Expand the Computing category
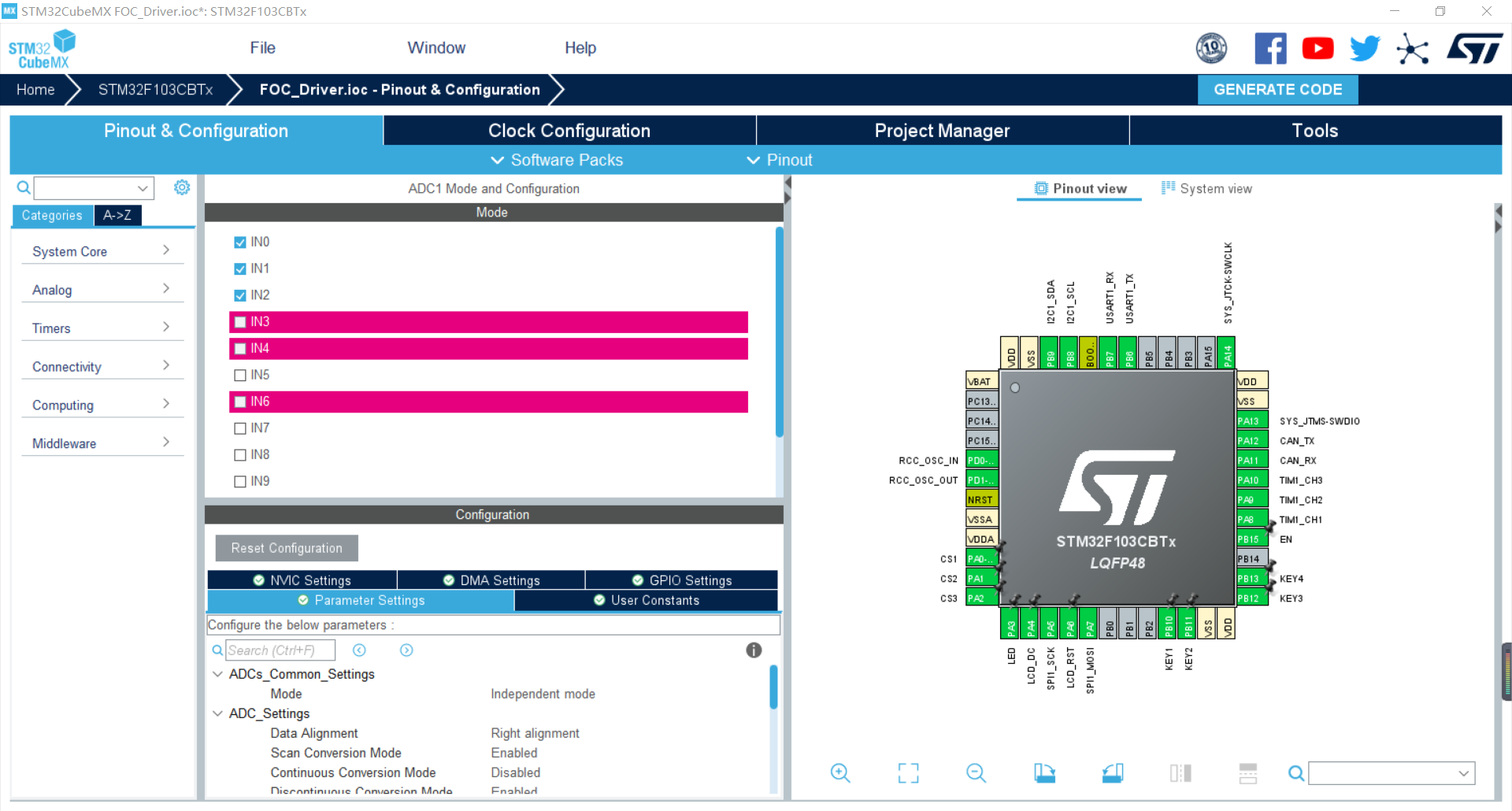The image size is (1512, 811). [x=102, y=405]
